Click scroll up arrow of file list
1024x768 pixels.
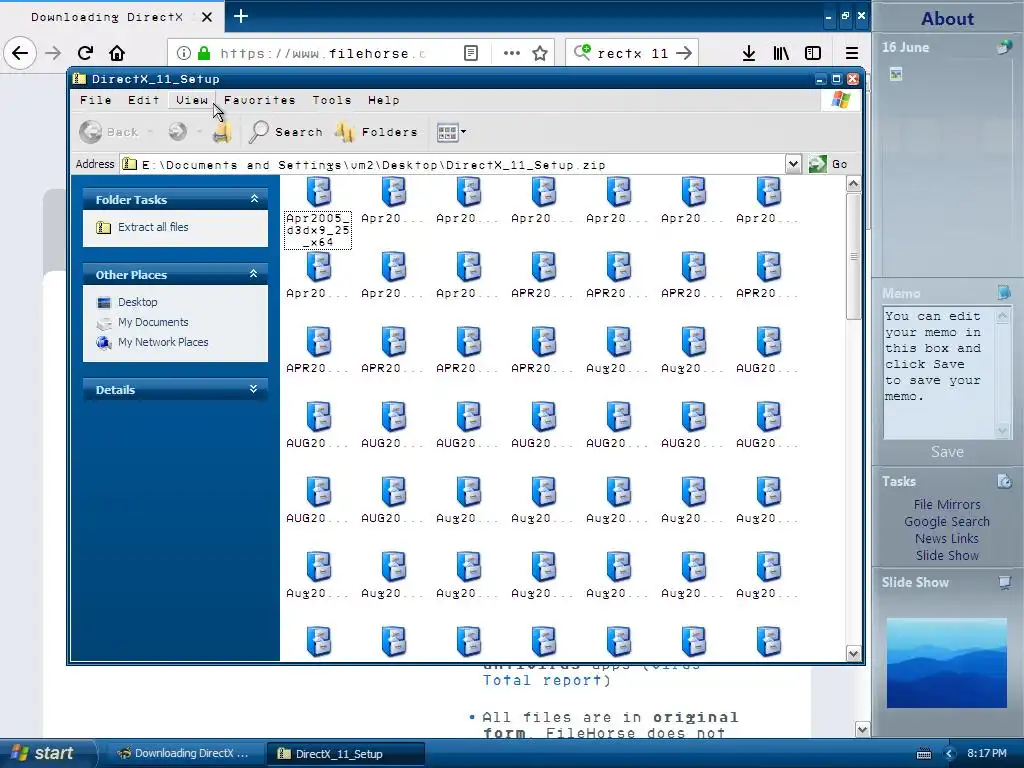click(x=853, y=184)
